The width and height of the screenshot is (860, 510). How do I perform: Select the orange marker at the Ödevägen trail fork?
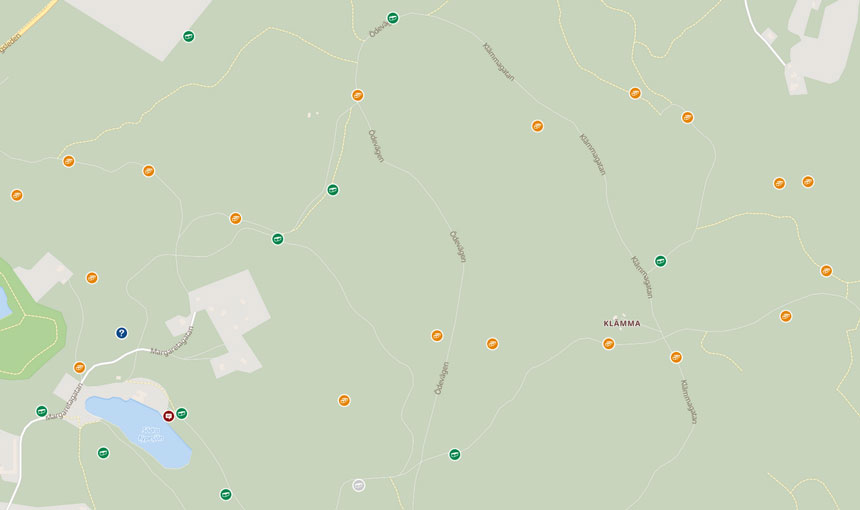click(x=358, y=95)
